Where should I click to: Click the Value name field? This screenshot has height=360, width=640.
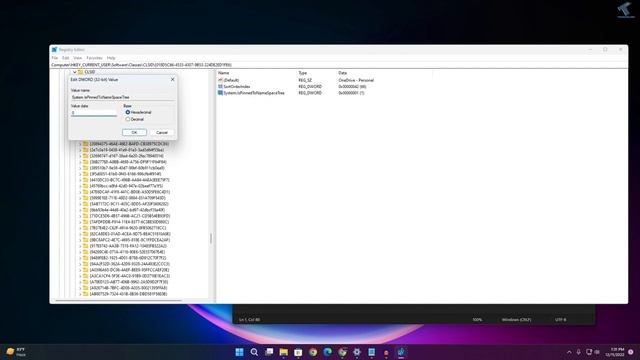point(122,97)
